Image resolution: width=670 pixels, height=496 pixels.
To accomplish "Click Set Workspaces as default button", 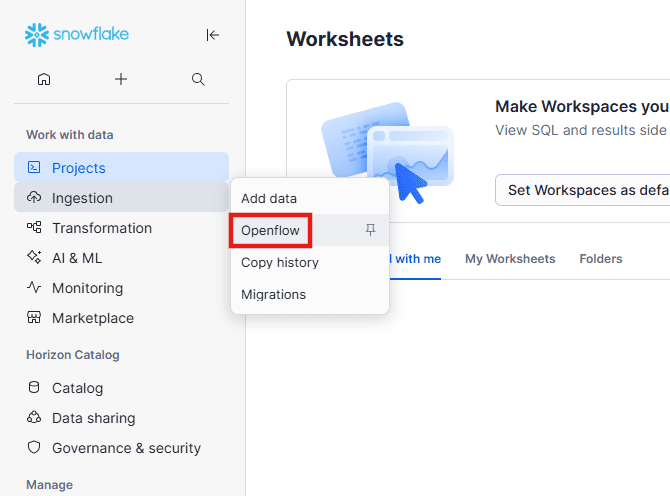I will (583, 190).
